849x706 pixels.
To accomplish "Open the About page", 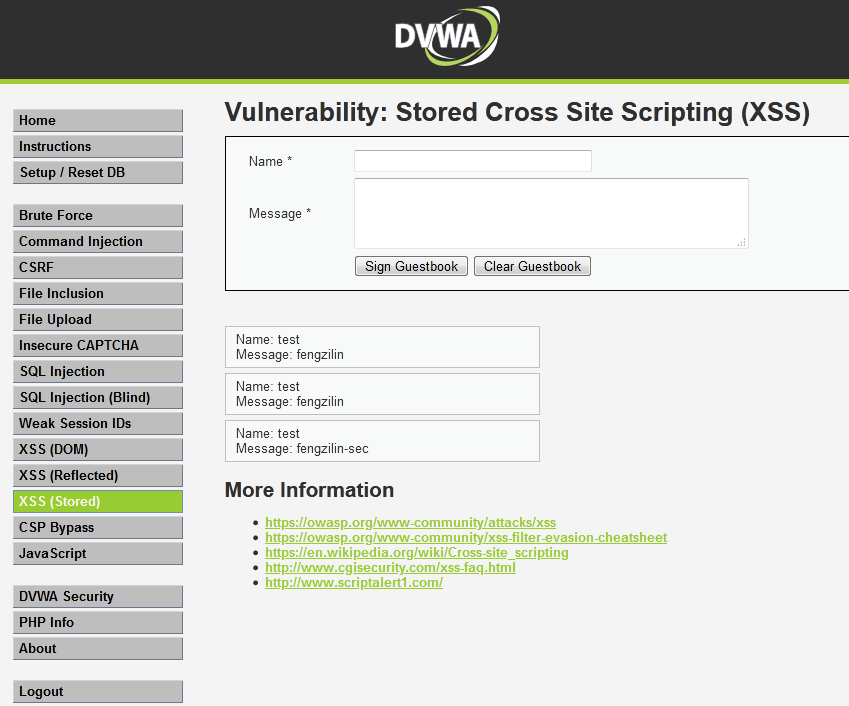I will click(x=98, y=649).
